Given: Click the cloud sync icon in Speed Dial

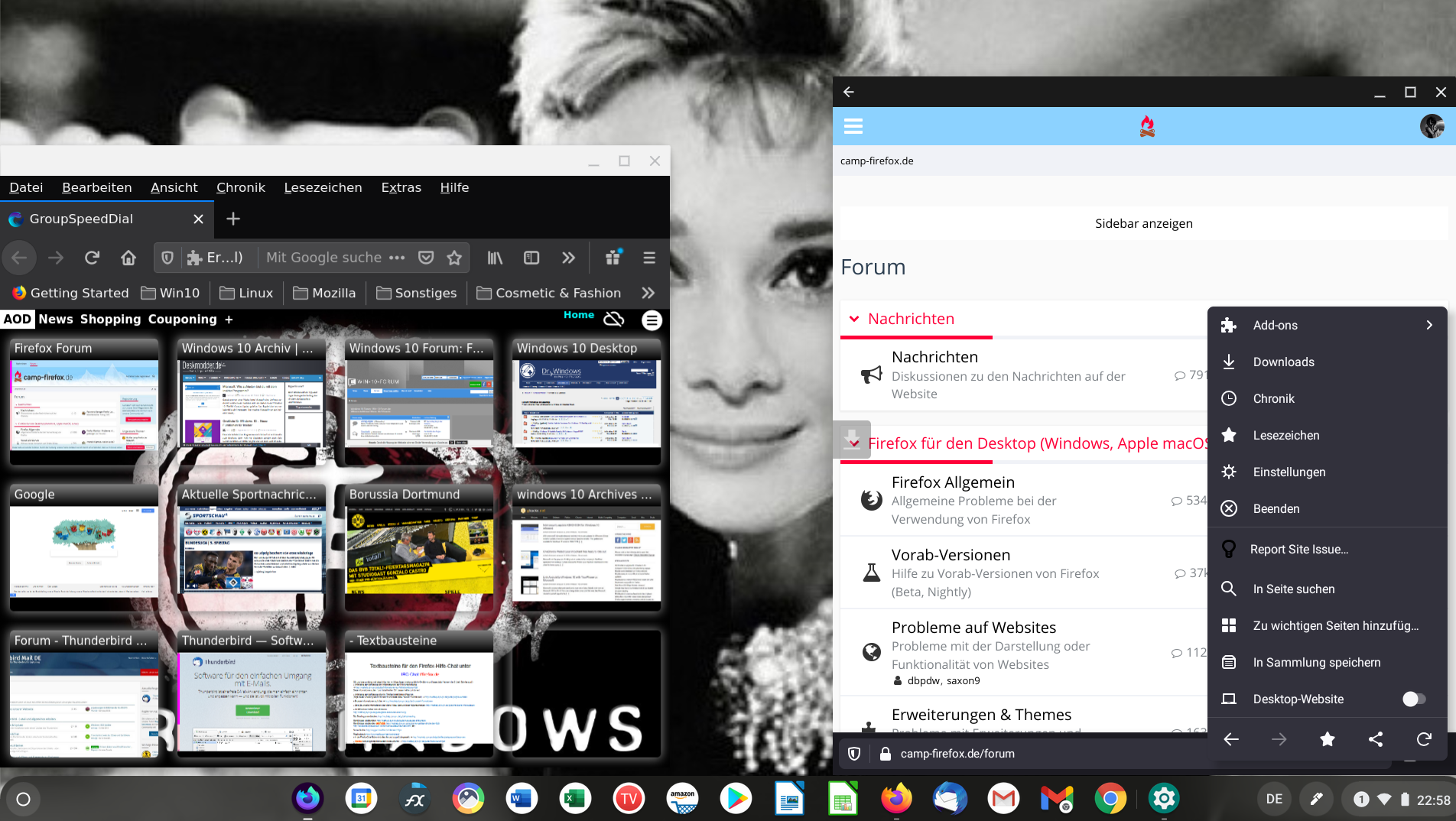Looking at the screenshot, I should coord(614,319).
